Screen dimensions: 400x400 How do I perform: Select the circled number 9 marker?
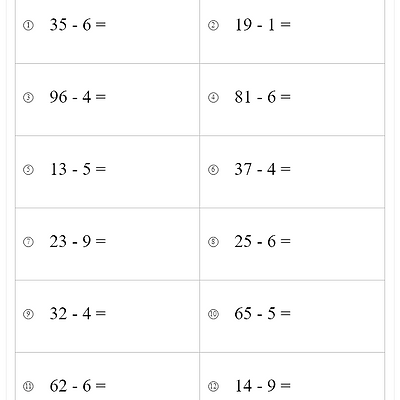pyautogui.click(x=28, y=314)
